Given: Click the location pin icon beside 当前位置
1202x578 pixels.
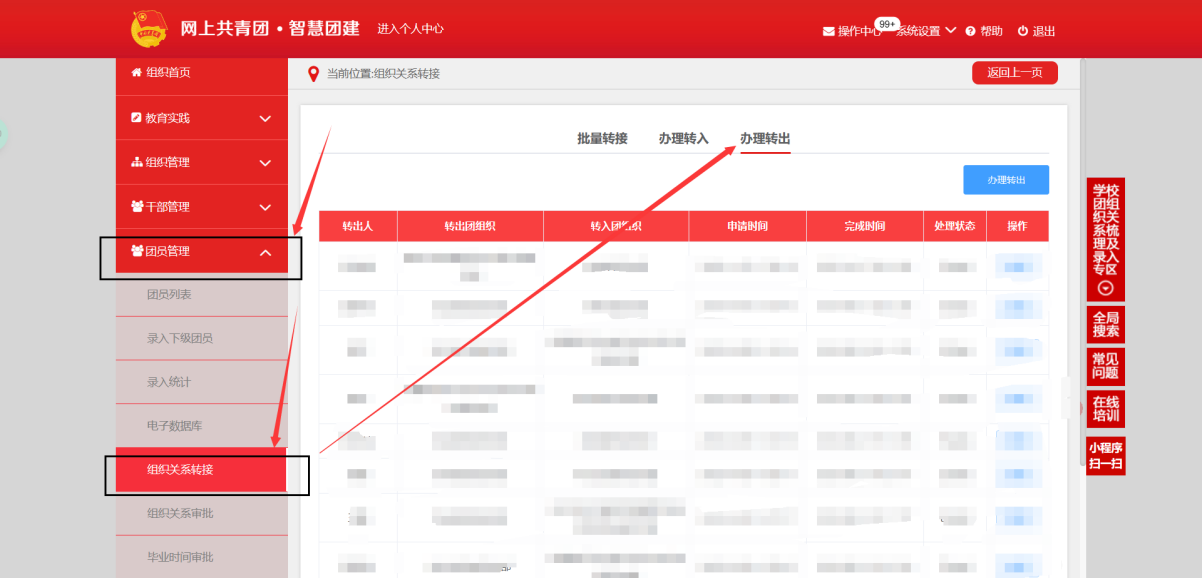Looking at the screenshot, I should (313, 74).
